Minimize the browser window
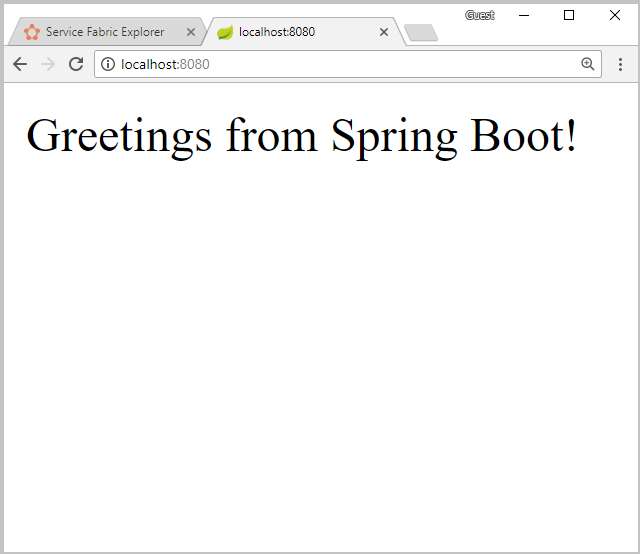The height and width of the screenshot is (554, 640). click(x=524, y=15)
